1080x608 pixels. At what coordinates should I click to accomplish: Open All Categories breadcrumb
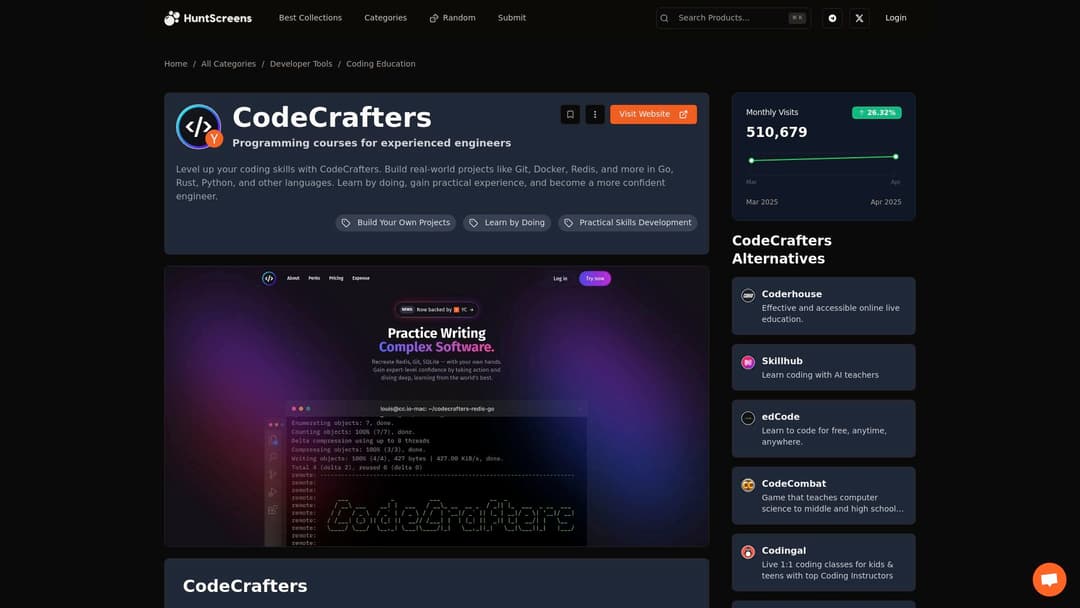(228, 64)
